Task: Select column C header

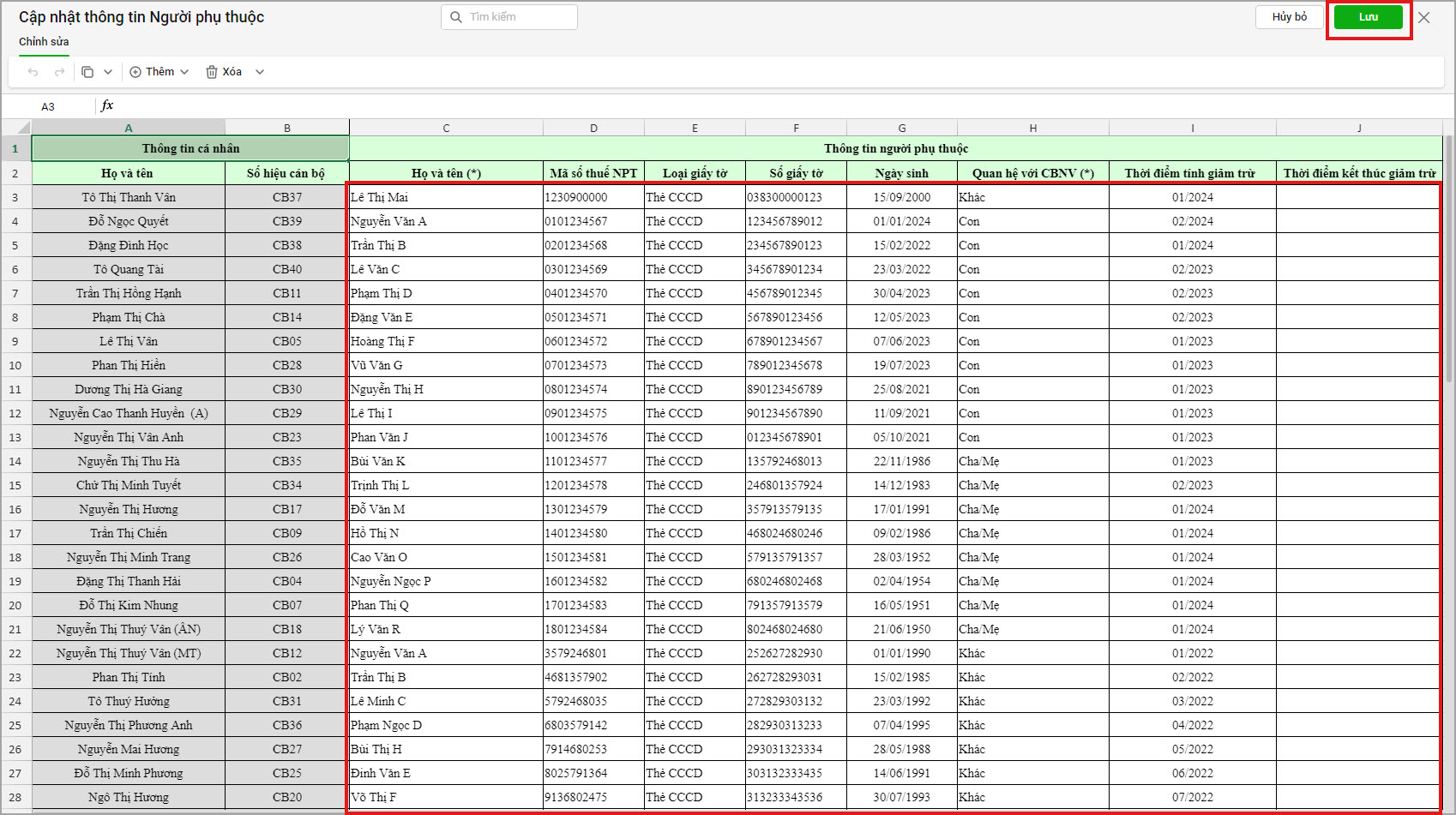Action: tap(446, 128)
